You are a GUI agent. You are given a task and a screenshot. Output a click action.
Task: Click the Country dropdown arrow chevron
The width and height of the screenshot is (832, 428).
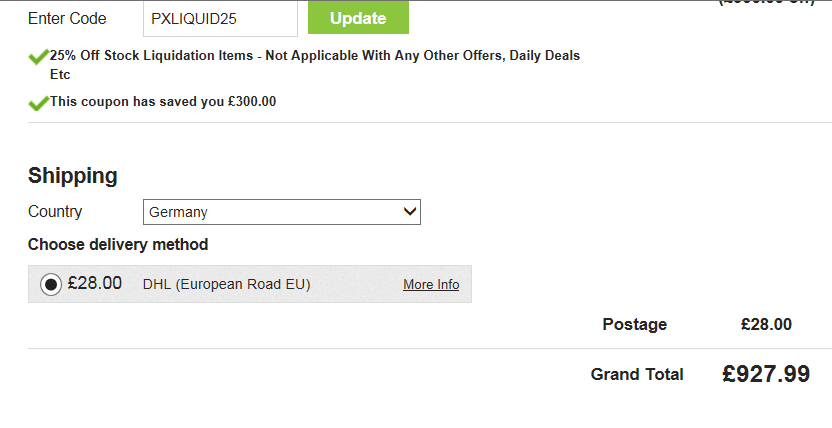[x=409, y=212]
